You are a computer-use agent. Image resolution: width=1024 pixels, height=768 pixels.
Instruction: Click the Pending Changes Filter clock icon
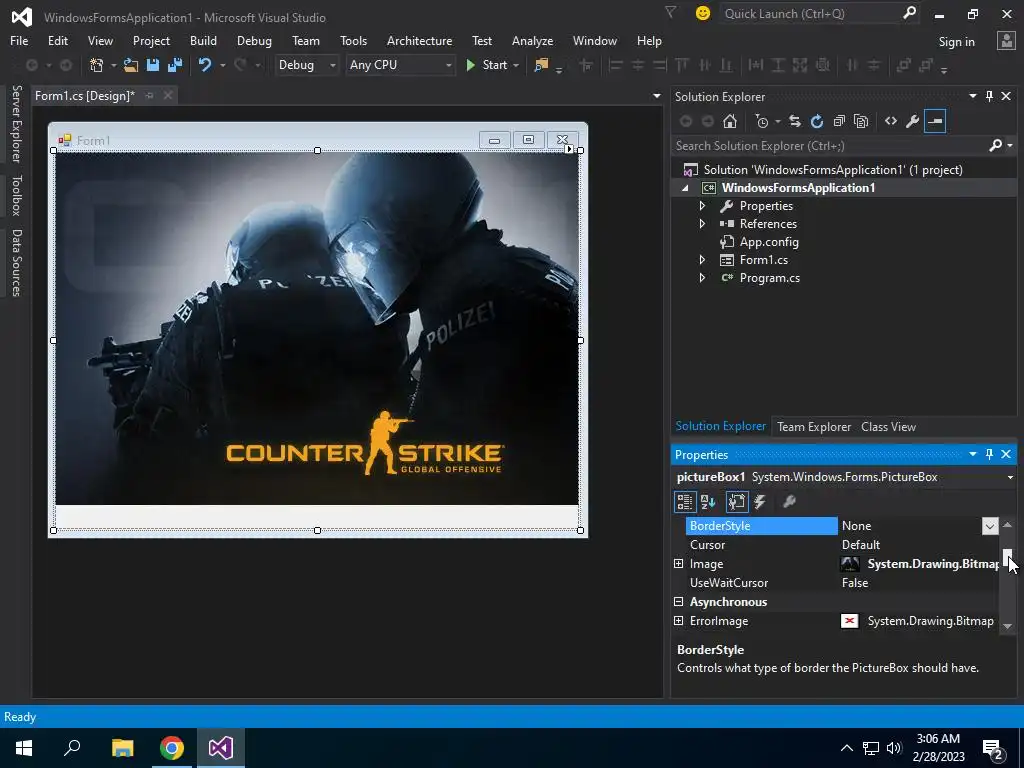click(761, 121)
